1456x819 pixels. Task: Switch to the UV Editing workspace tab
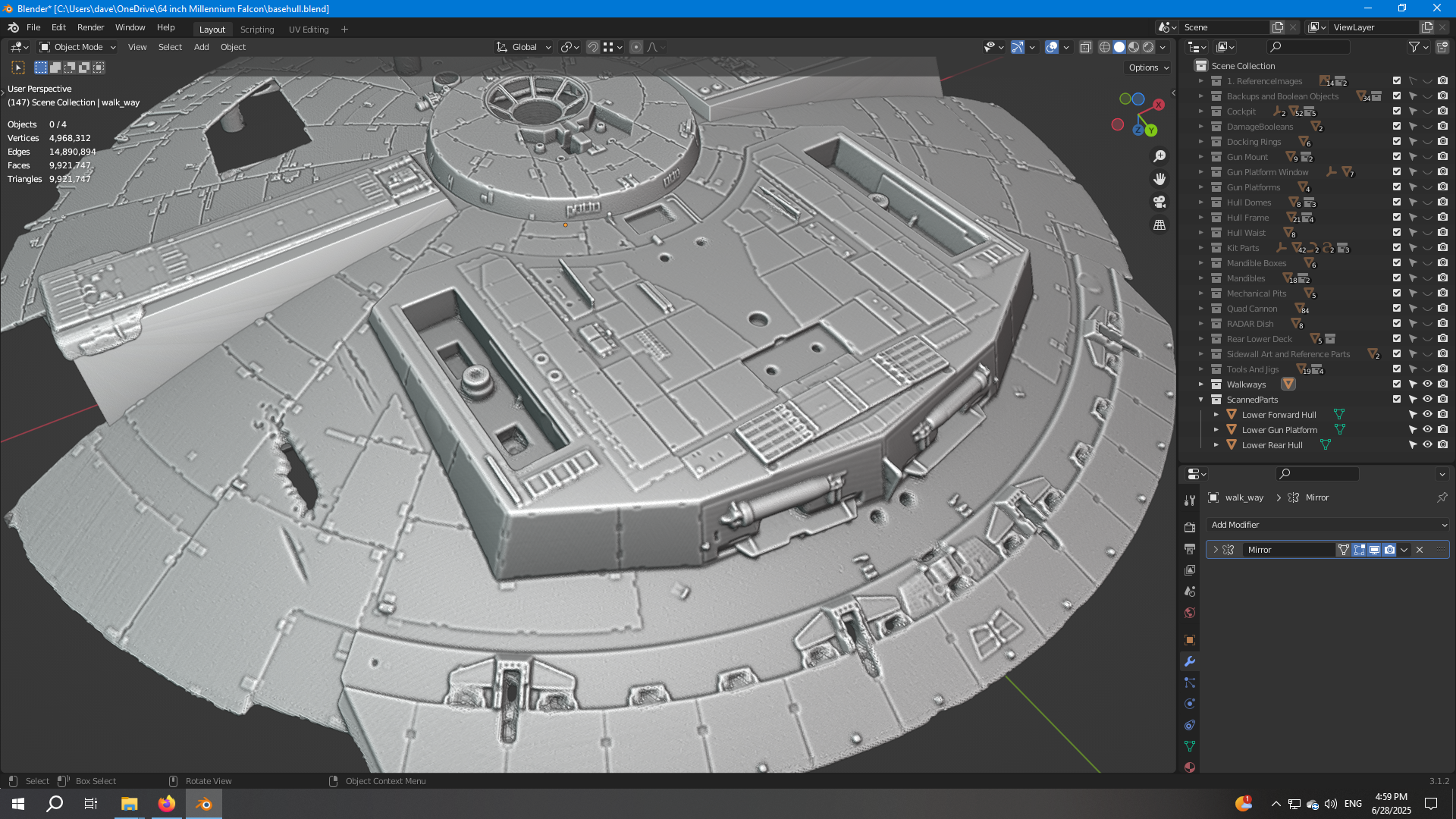pos(309,30)
